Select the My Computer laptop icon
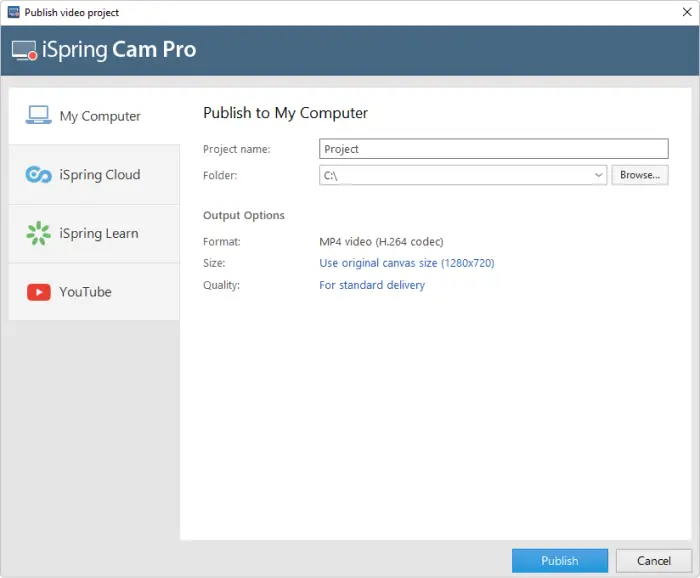Screen dimensions: 700x578 point(38,115)
